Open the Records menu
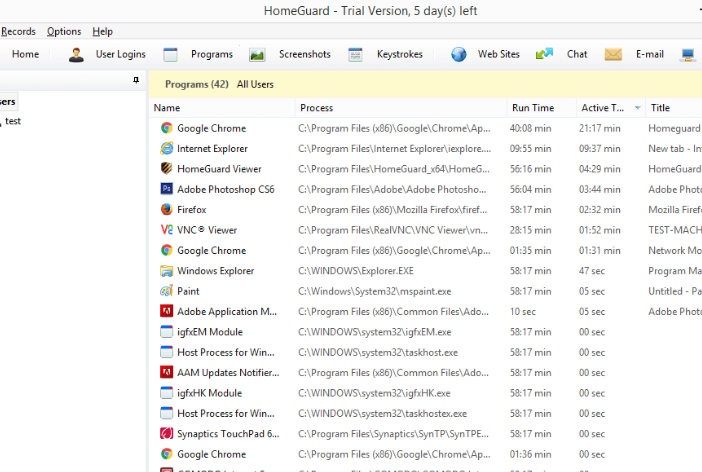This screenshot has width=702, height=472. (18, 31)
